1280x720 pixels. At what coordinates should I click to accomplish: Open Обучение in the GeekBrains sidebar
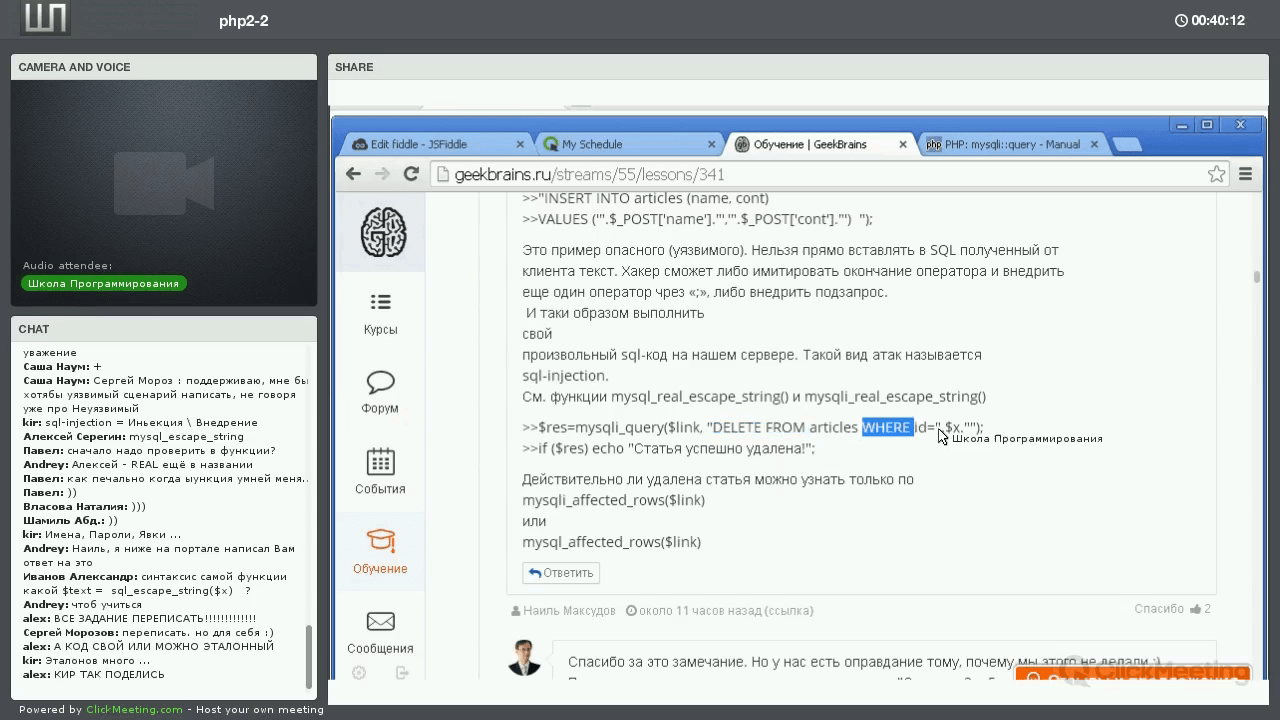pyautogui.click(x=380, y=552)
